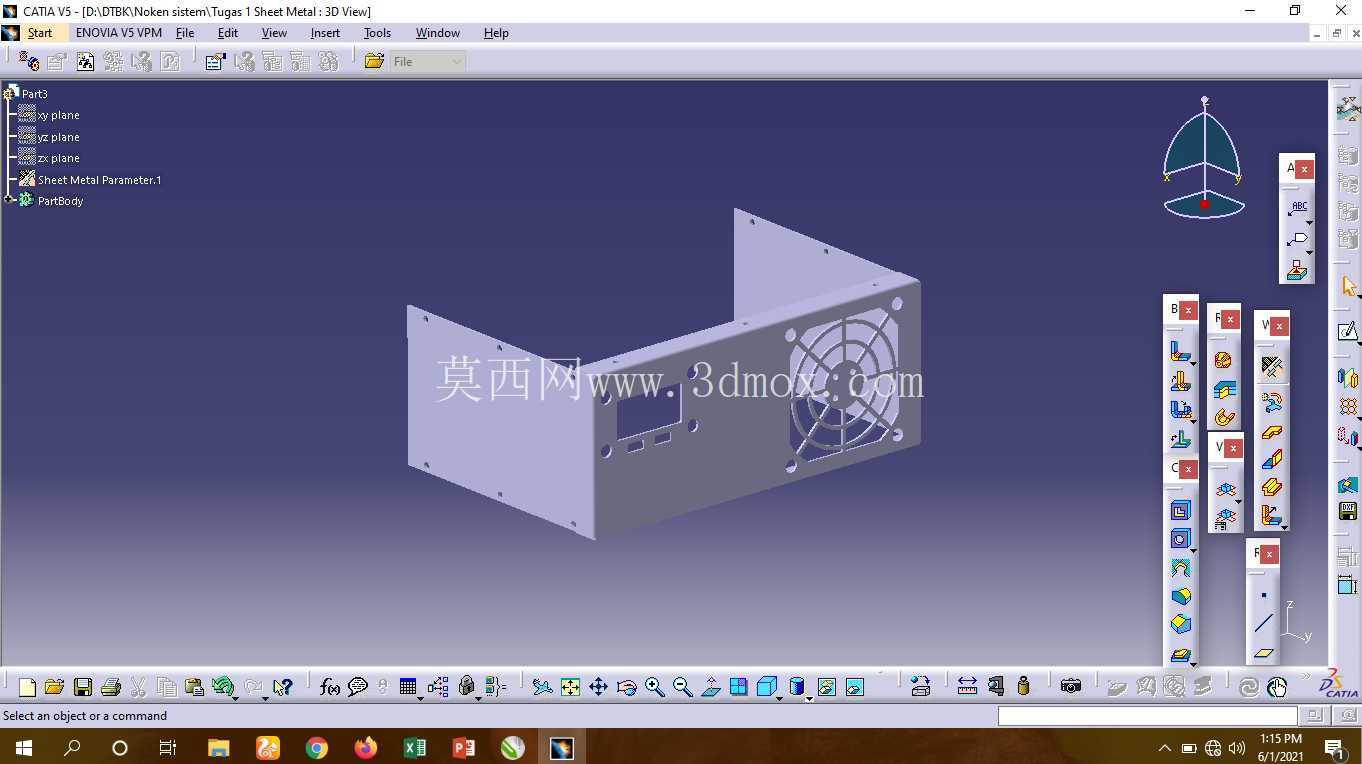1362x764 pixels.
Task: Click the Capture camera icon
Action: 1071,687
